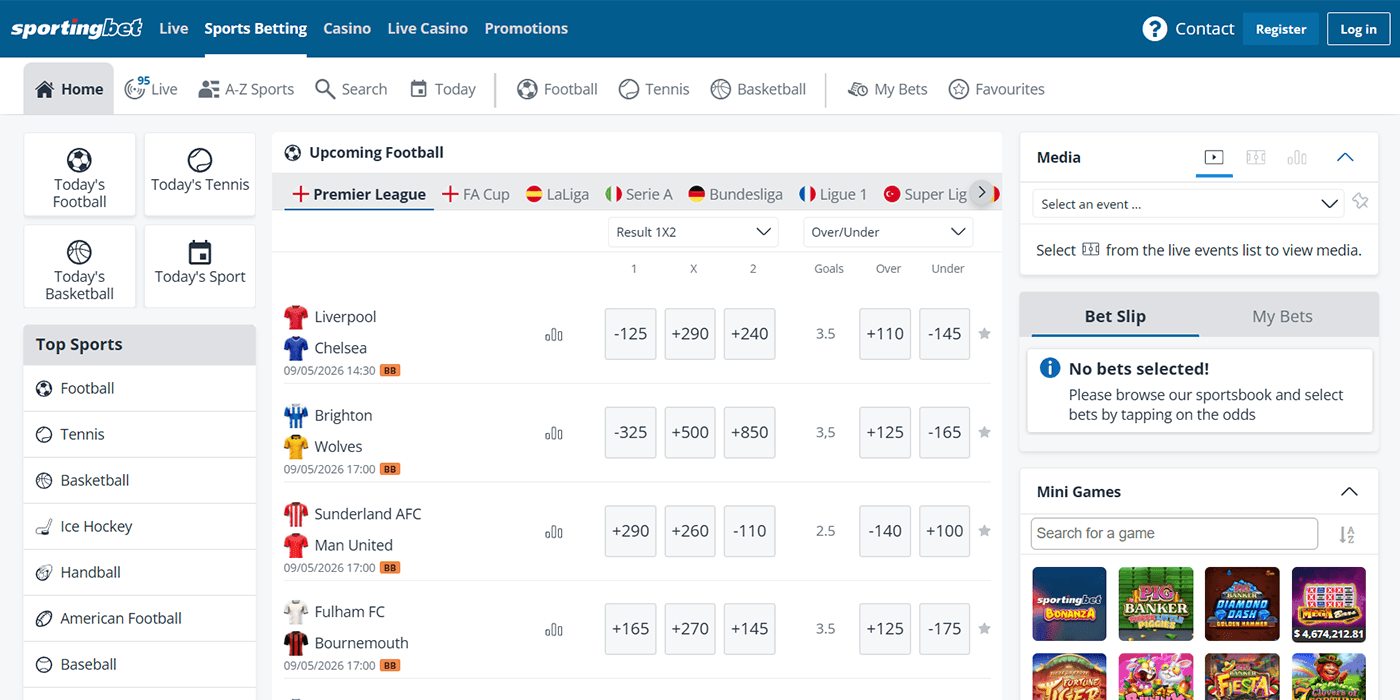Open My Bets in nav bar

pyautogui.click(x=887, y=89)
